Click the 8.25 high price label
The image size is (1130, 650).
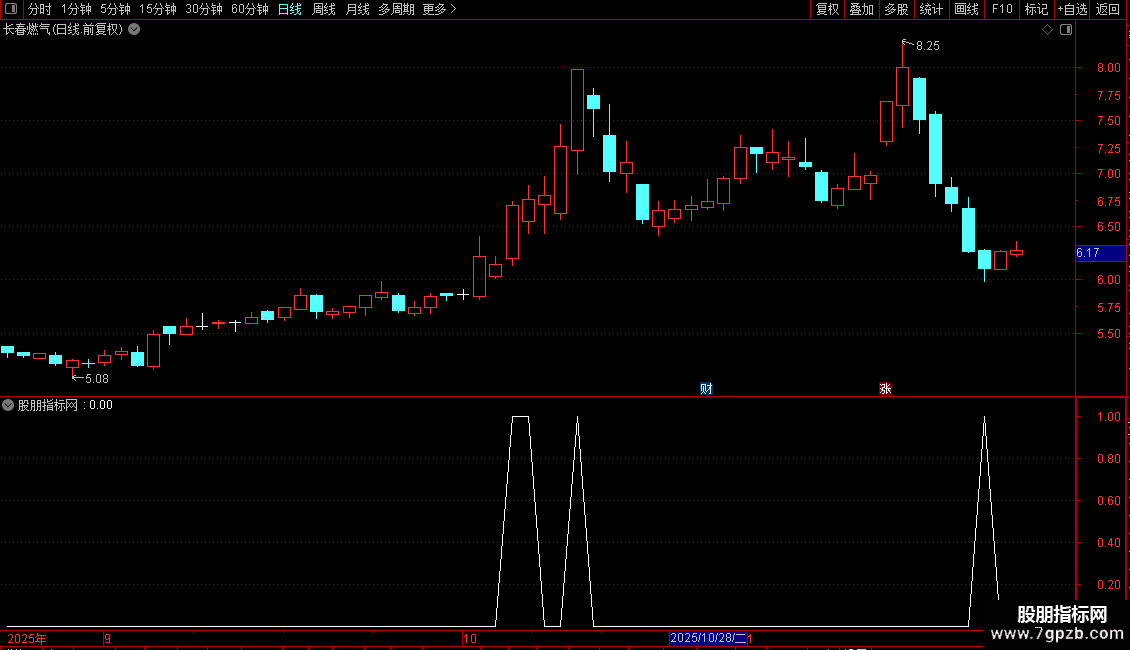pyautogui.click(x=927, y=46)
